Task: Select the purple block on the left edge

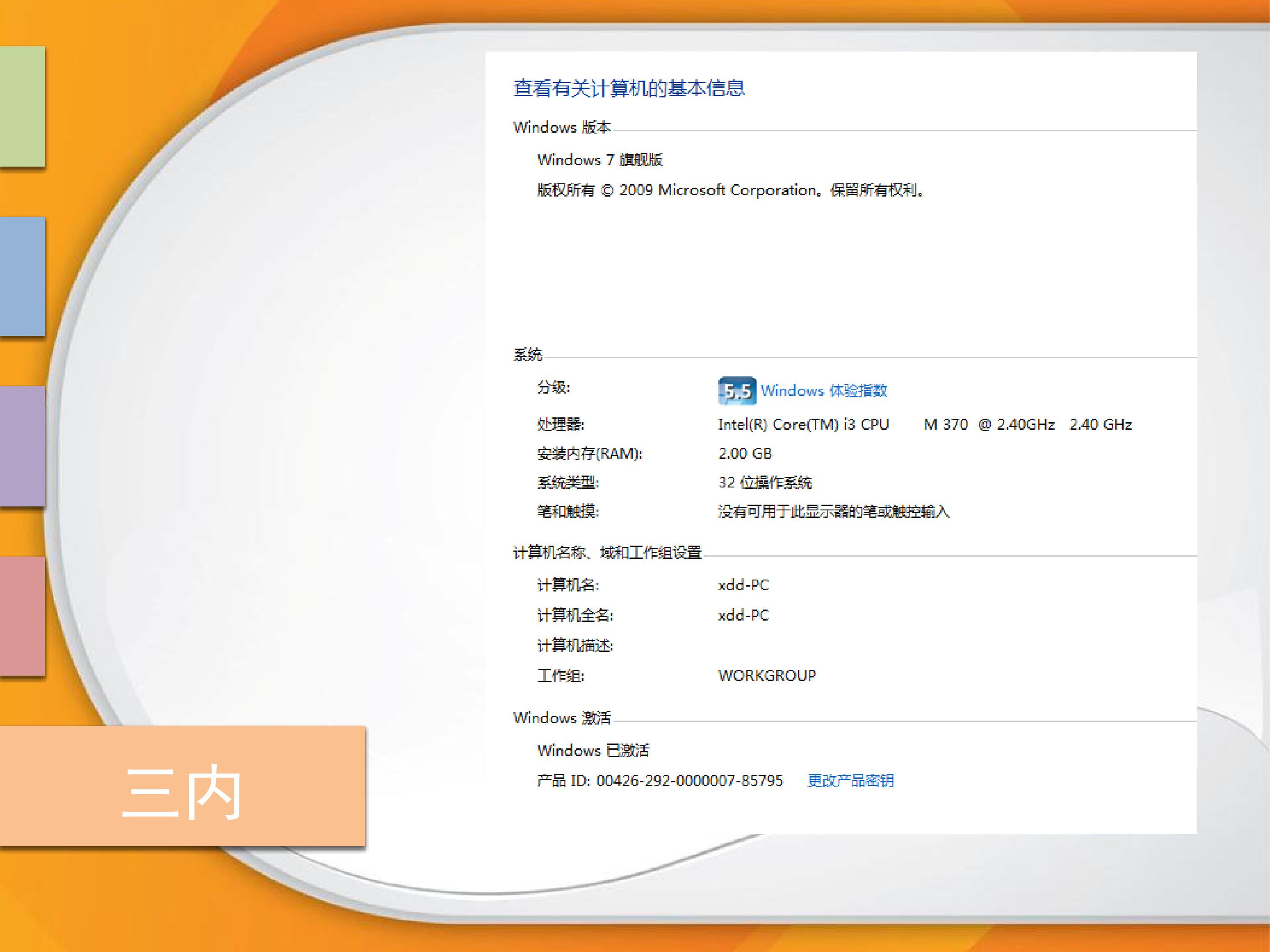Action: [22, 446]
